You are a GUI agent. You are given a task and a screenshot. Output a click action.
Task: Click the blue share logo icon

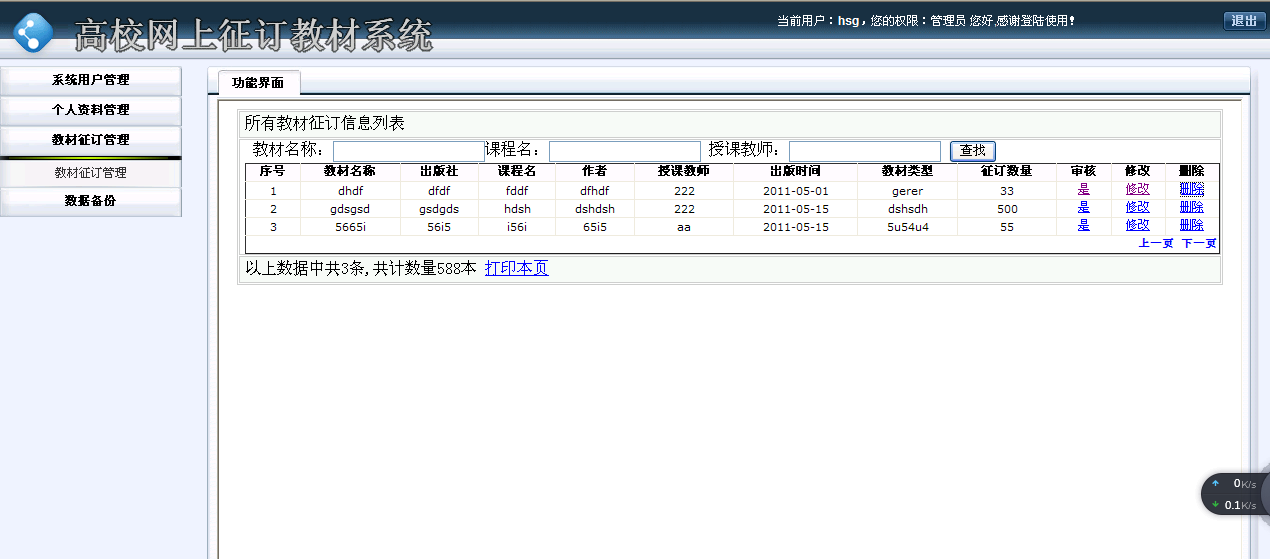pyautogui.click(x=33, y=32)
